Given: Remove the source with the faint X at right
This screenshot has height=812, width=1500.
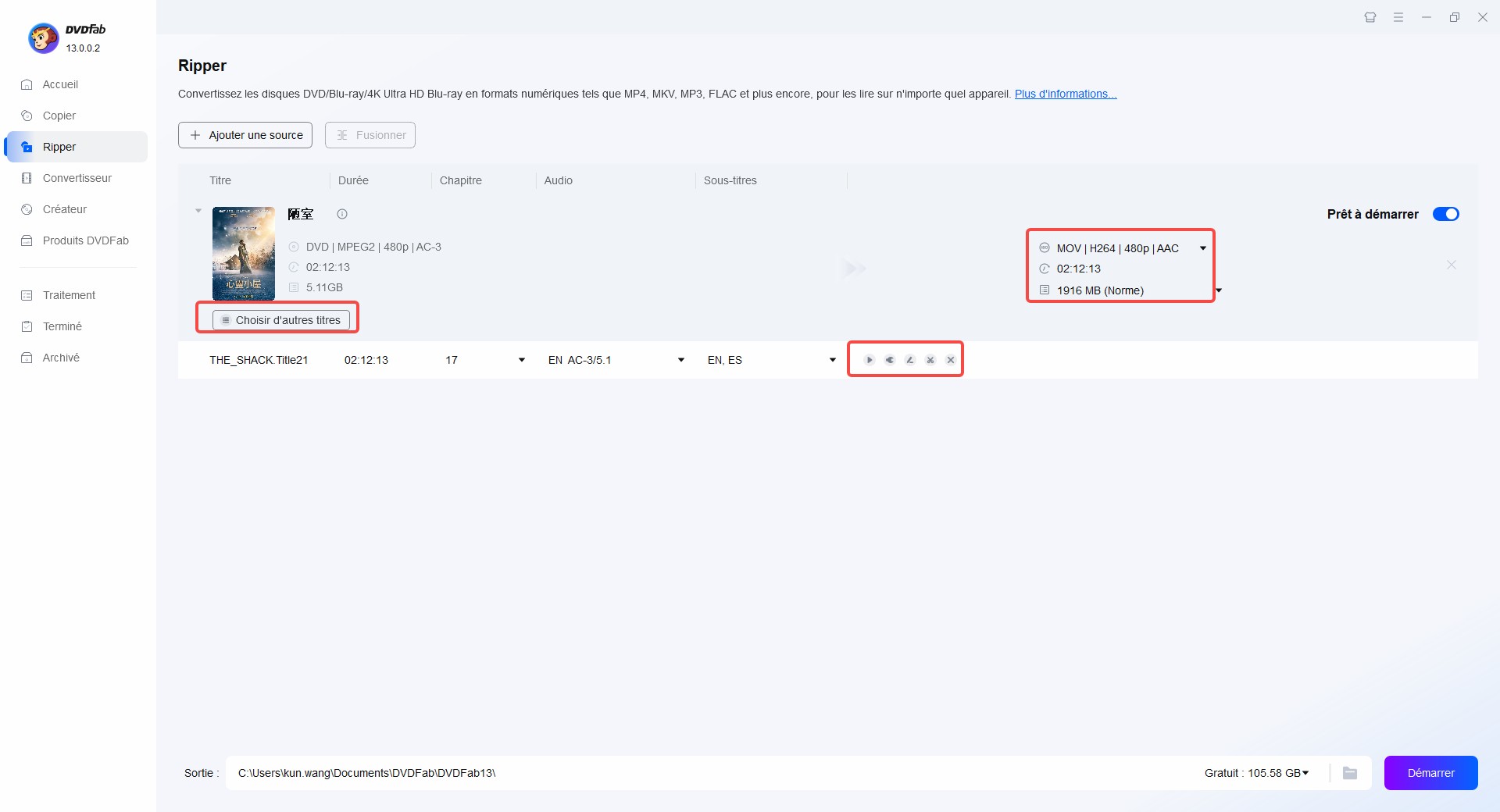Looking at the screenshot, I should pyautogui.click(x=1451, y=265).
